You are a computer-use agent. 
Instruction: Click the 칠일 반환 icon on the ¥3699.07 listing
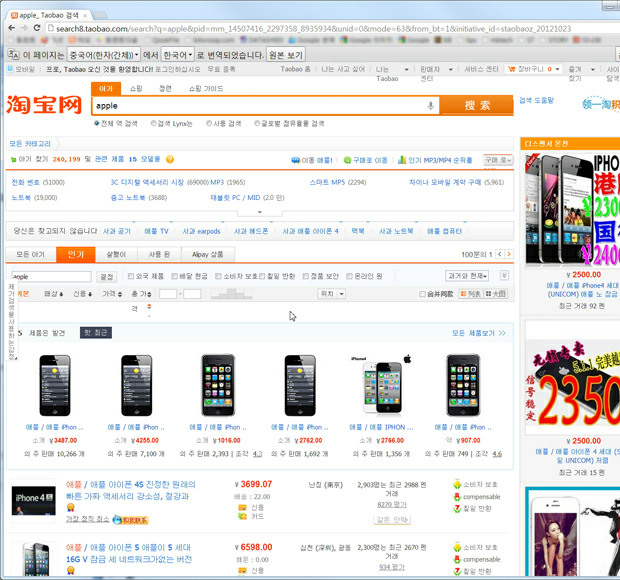tap(457, 508)
